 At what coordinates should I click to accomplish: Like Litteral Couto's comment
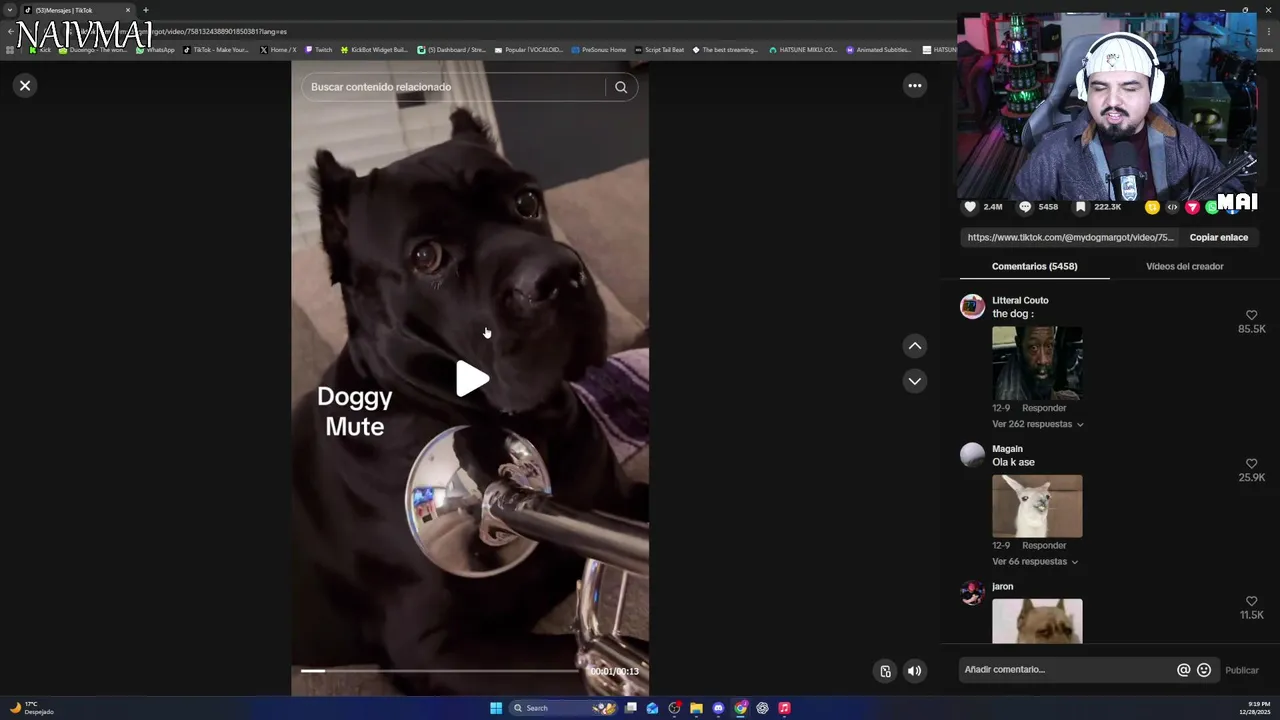[x=1251, y=315]
